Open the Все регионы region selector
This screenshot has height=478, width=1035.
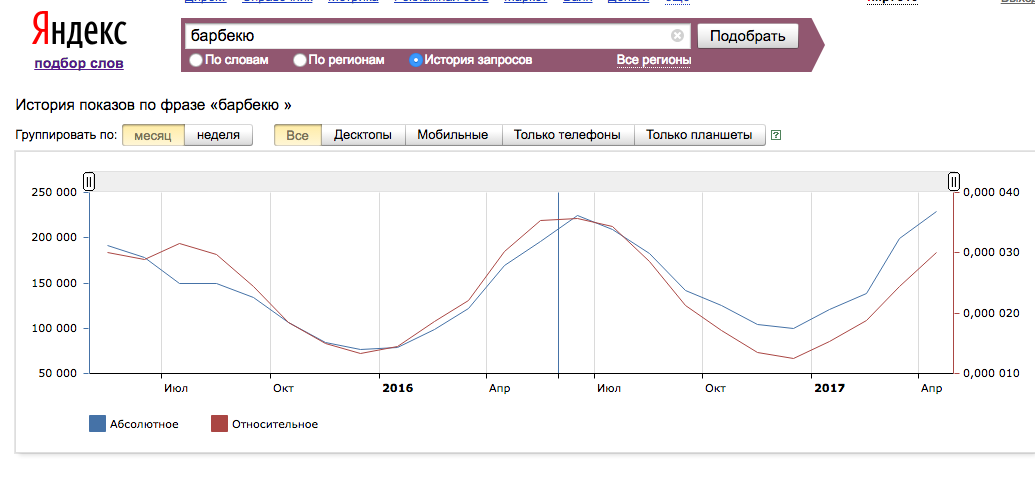(x=653, y=60)
